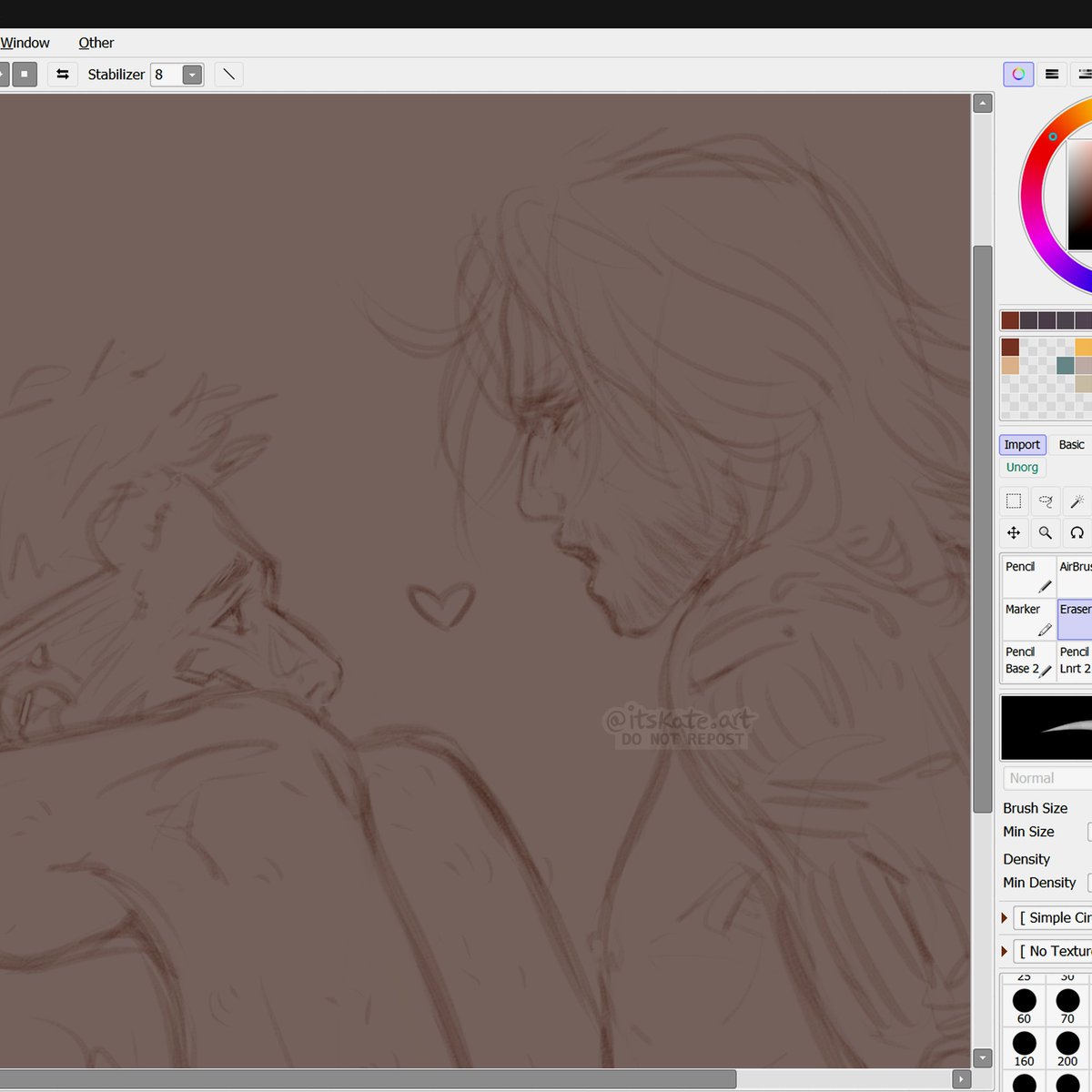Expand the No Texture section

point(1005,951)
